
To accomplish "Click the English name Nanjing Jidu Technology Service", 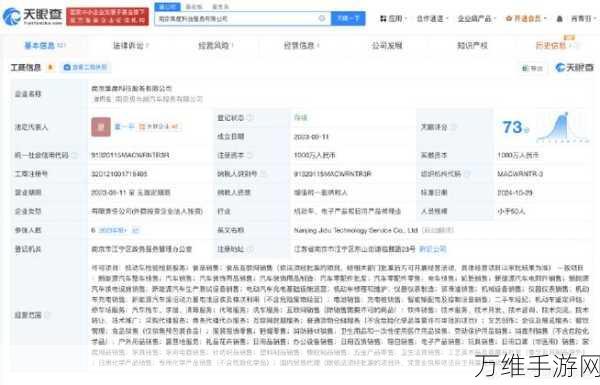I will pyautogui.click(x=355, y=230).
